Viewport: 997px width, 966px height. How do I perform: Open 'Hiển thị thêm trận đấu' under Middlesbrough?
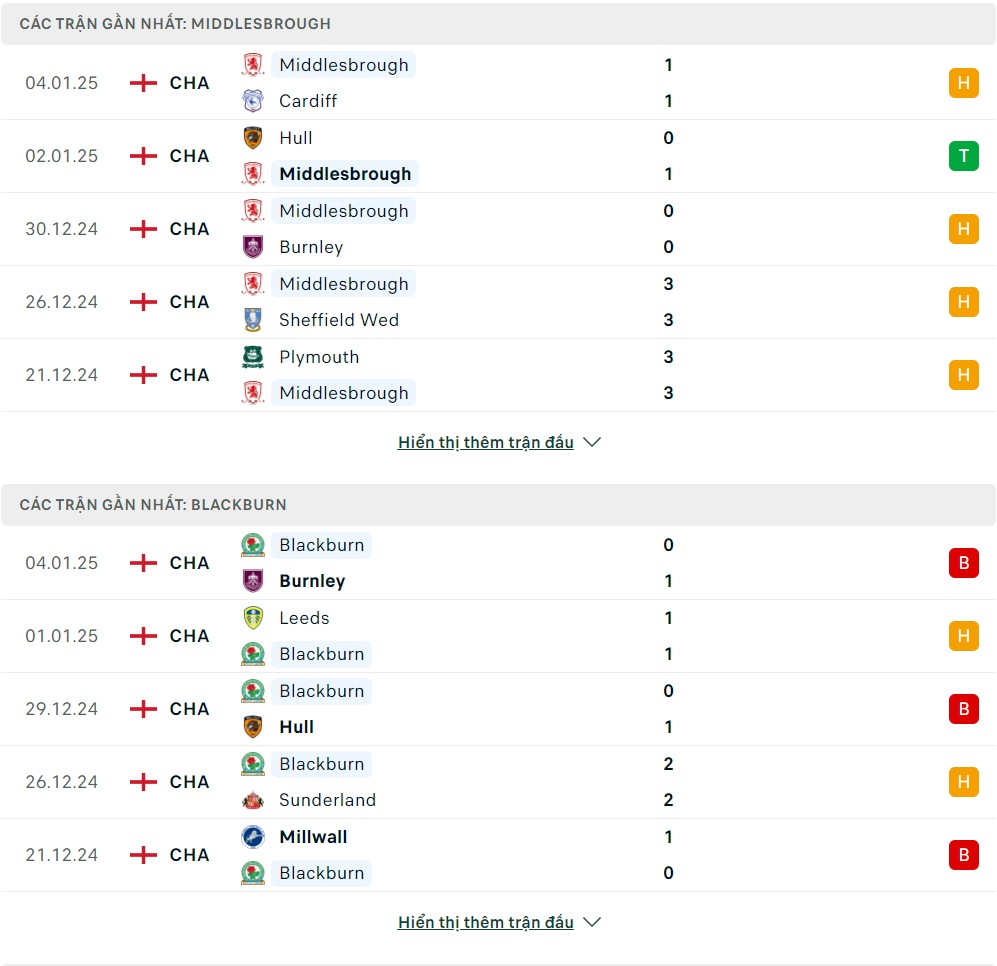(x=486, y=442)
